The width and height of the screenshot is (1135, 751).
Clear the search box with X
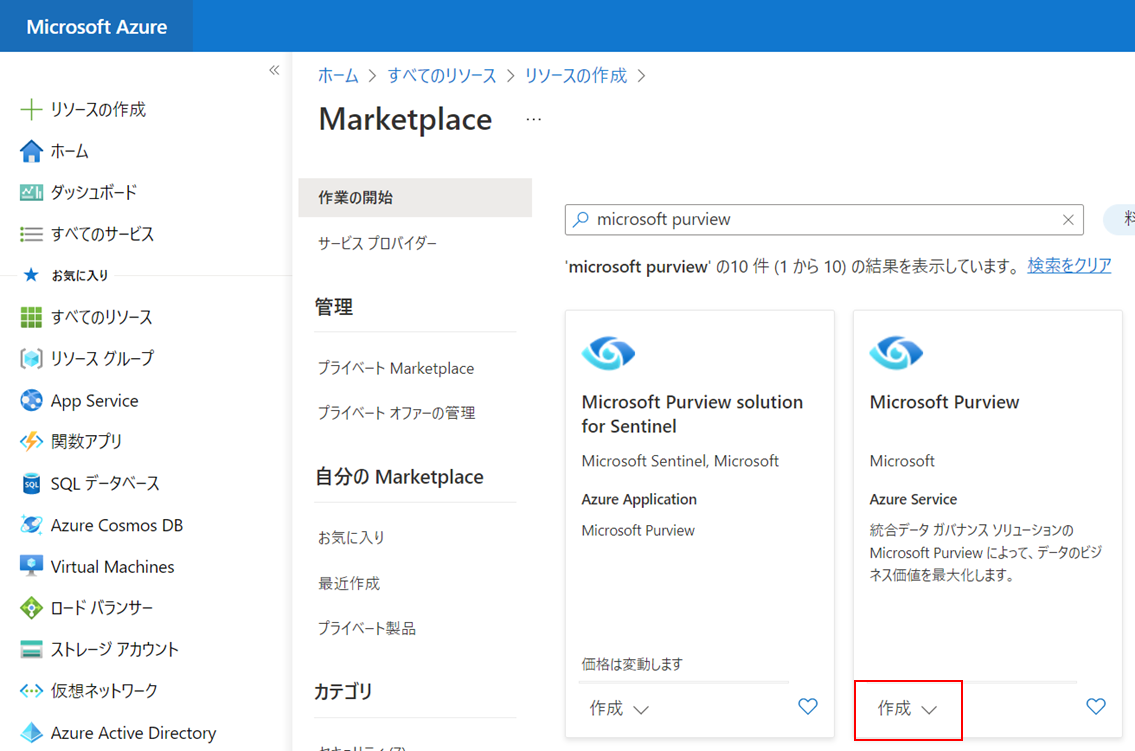pyautogui.click(x=1068, y=220)
